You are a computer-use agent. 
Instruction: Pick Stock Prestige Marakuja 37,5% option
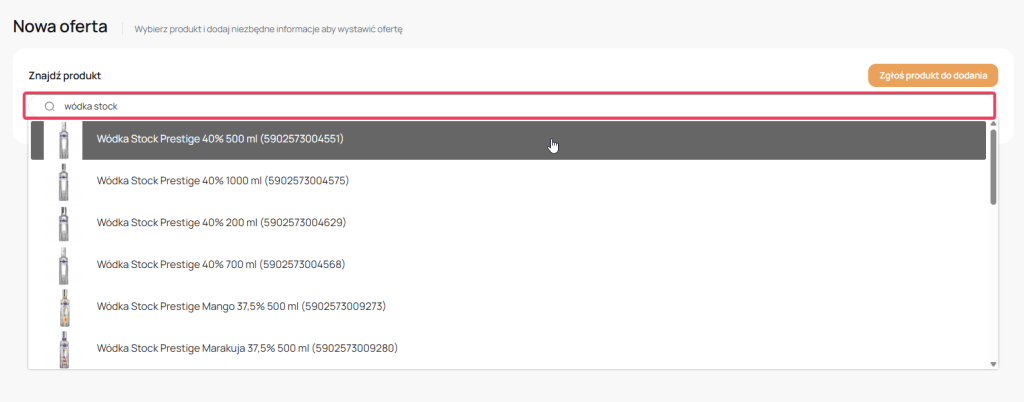click(247, 348)
